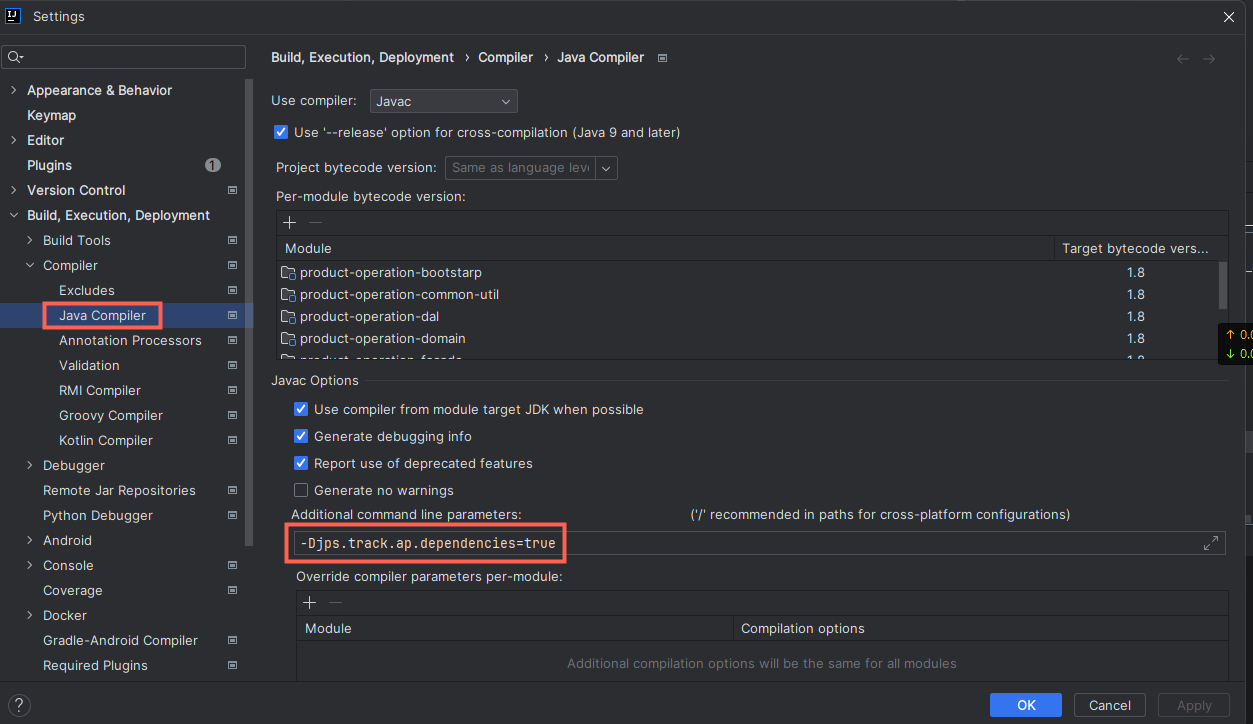Image resolution: width=1253 pixels, height=724 pixels.
Task: Click the IntelliJ IDEA logo in the titlebar
Action: tap(12, 16)
